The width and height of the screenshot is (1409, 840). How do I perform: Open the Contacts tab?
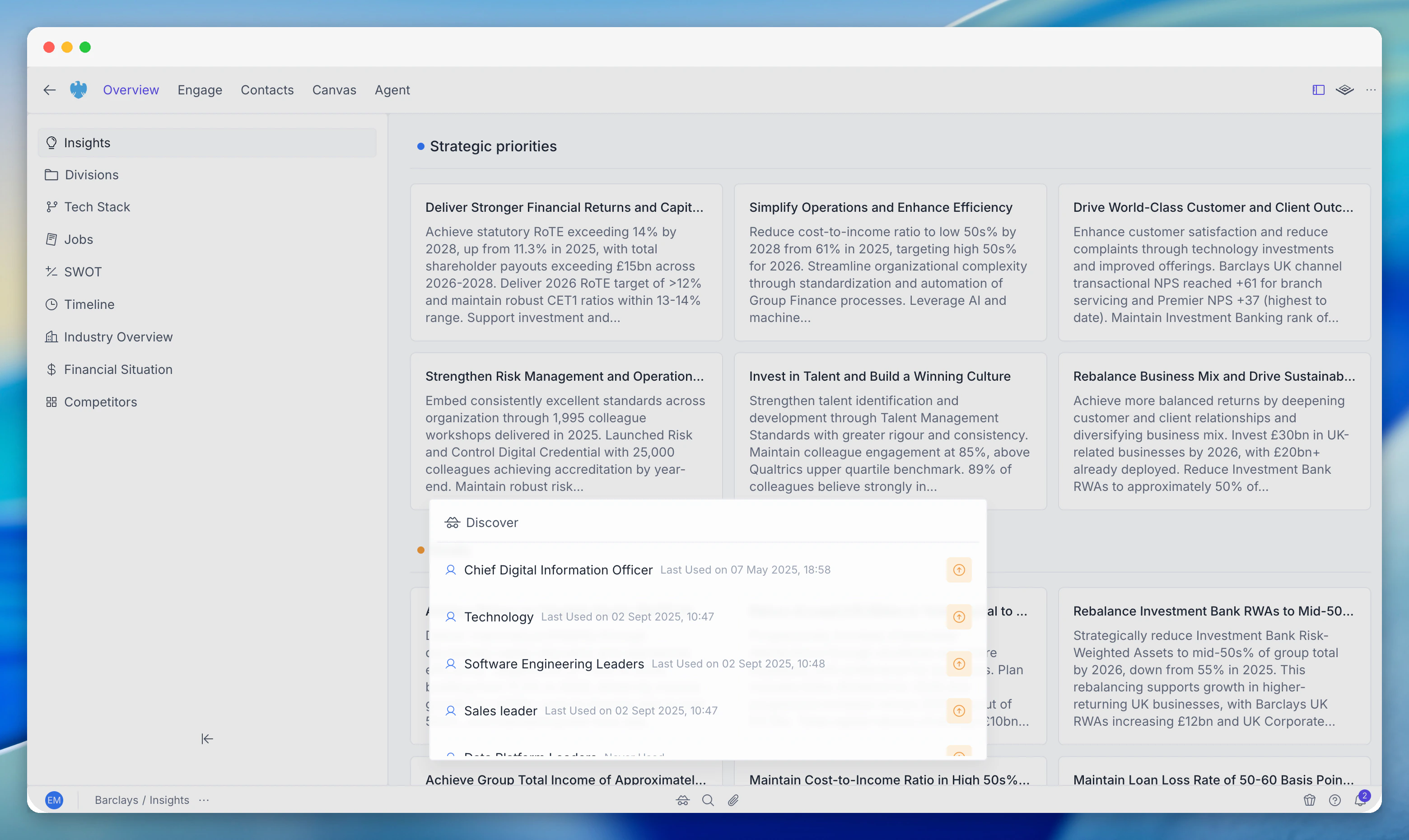coord(267,90)
